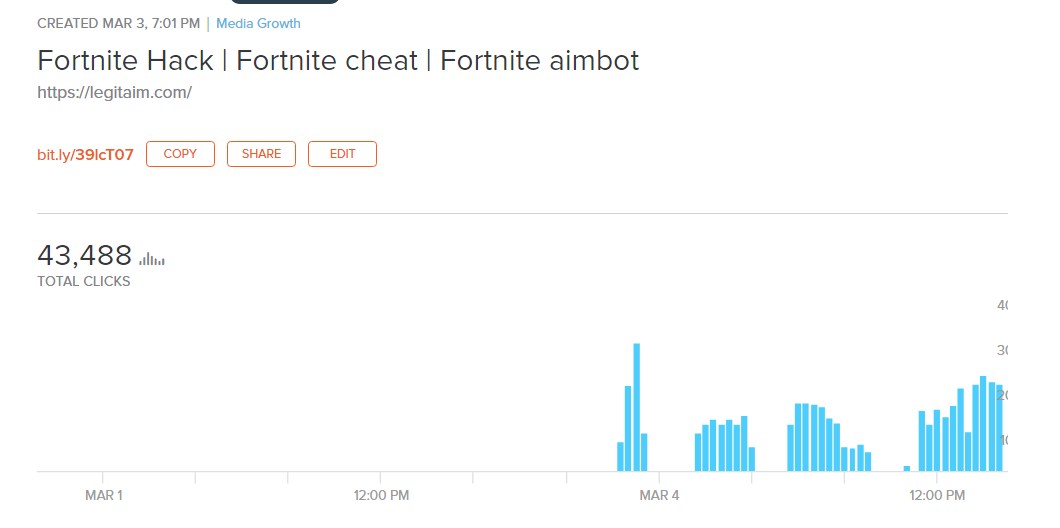
Task: Click the TOTAL CLICKS label
Action: [84, 282]
